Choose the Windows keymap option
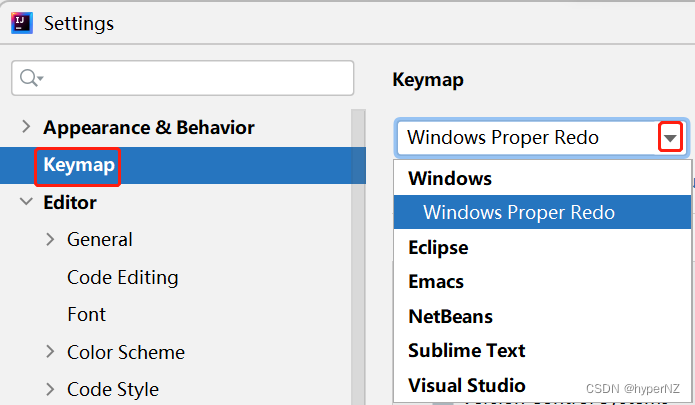 coord(543,179)
